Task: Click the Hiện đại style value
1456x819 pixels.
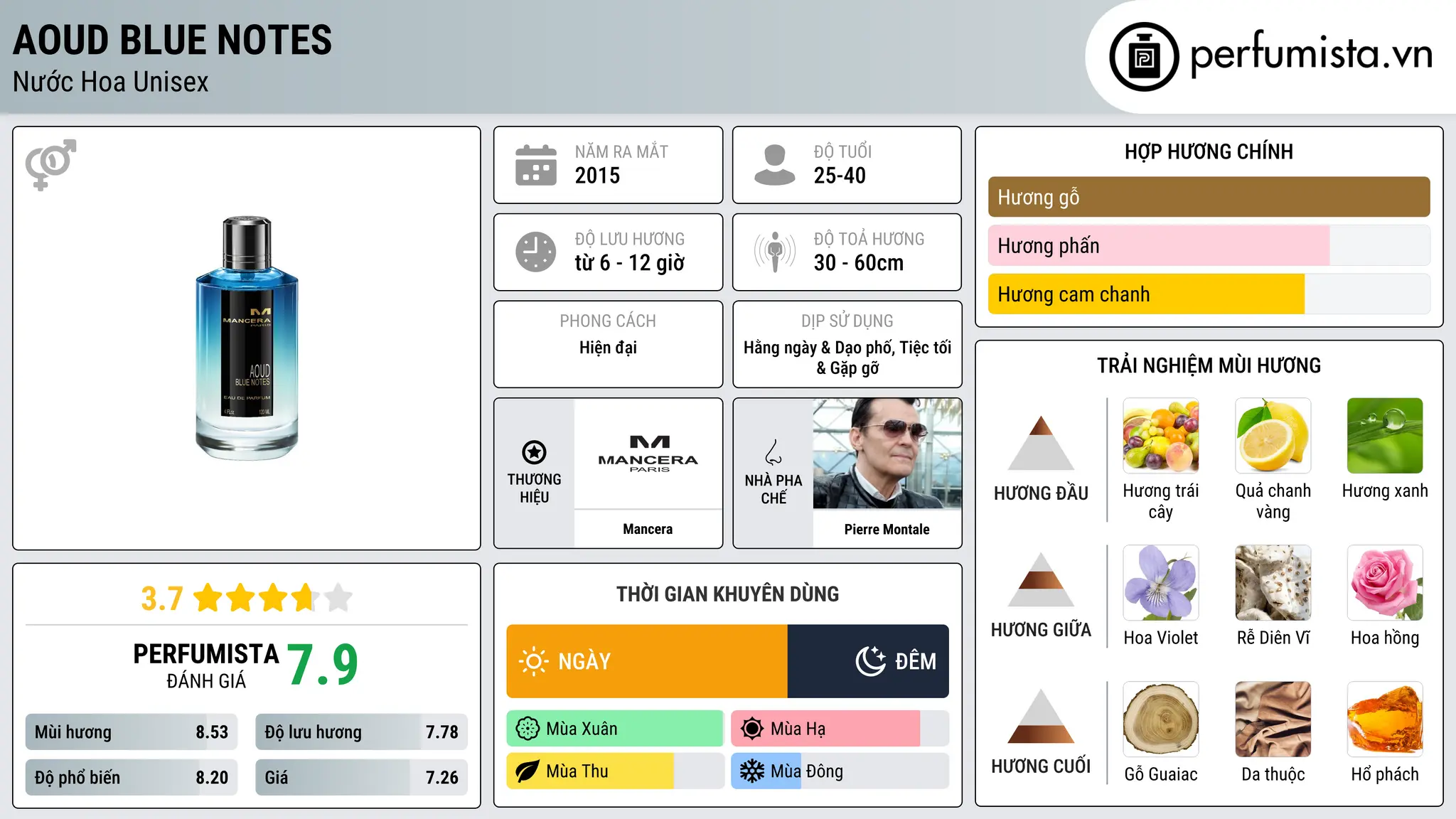Action: click(x=608, y=348)
